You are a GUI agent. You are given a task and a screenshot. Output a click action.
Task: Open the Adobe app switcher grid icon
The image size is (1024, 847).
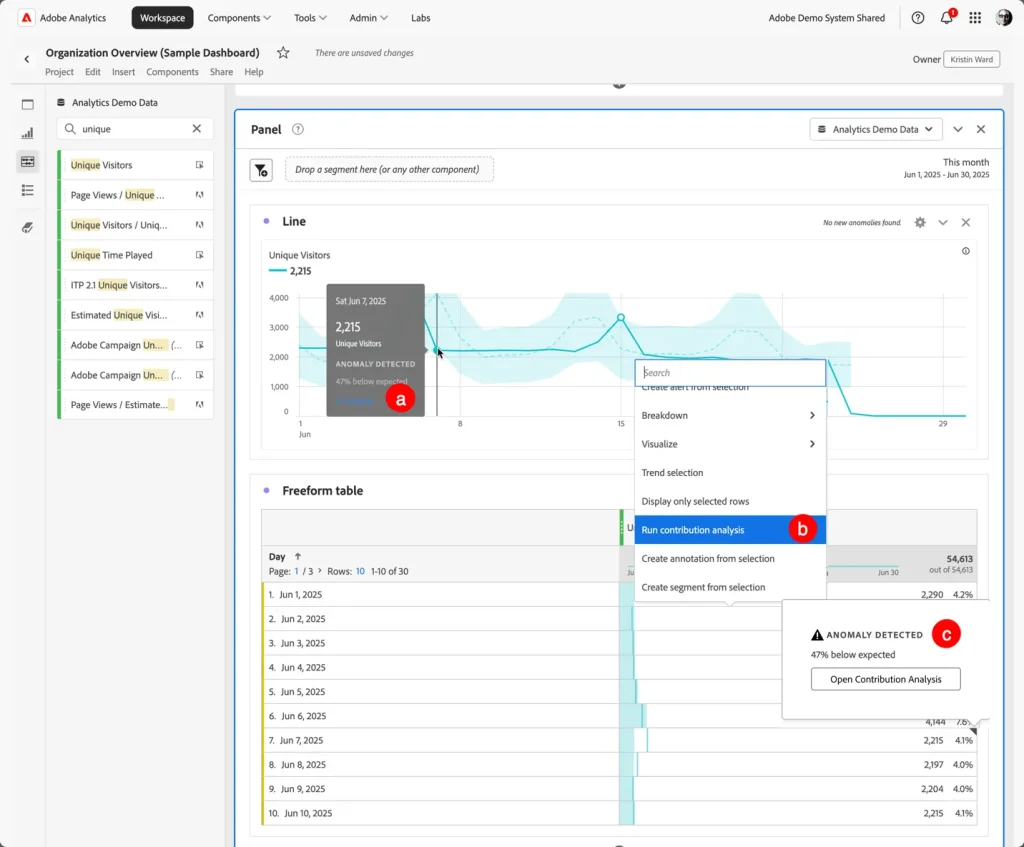point(975,17)
